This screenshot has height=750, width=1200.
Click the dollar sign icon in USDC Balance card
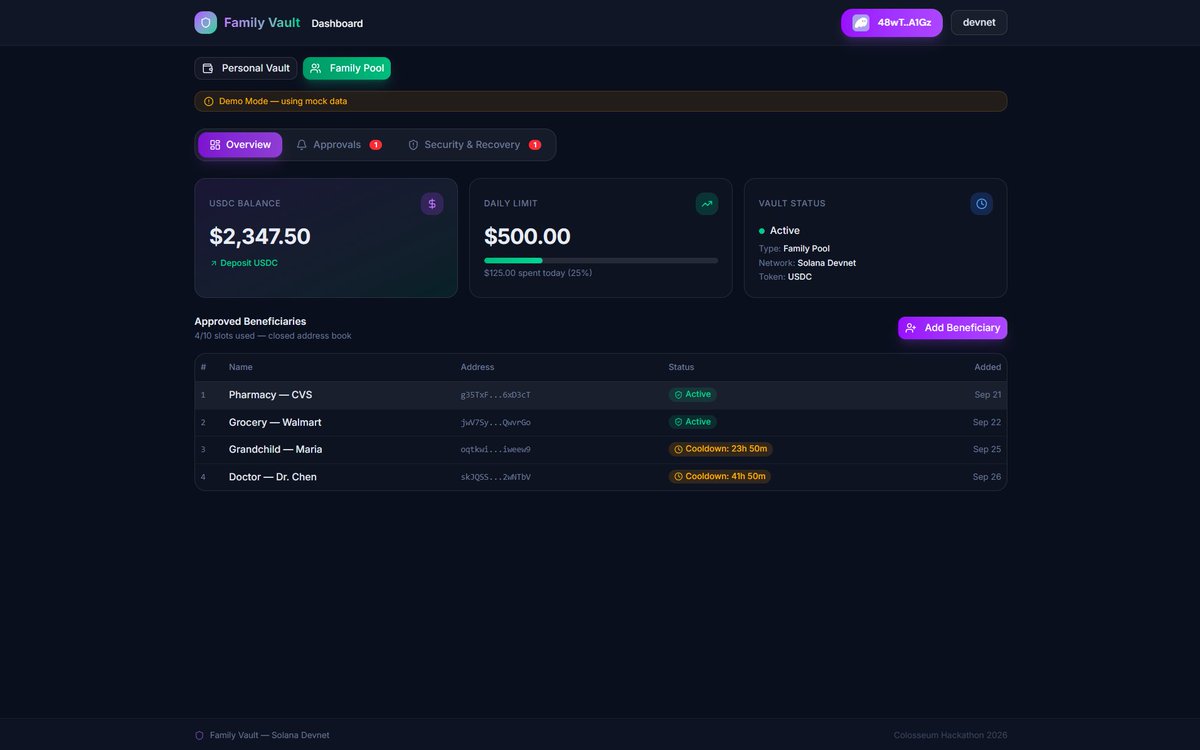(432, 204)
